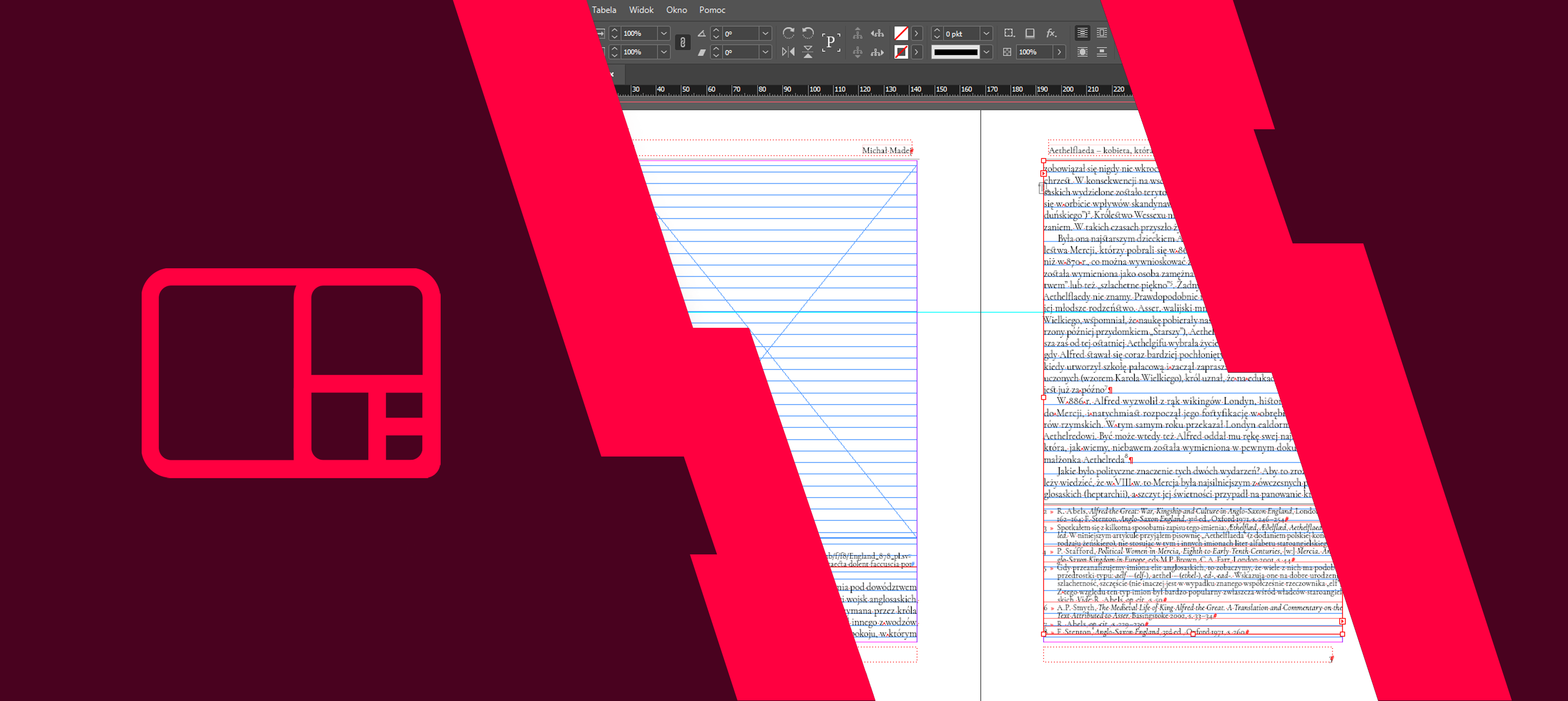Image resolution: width=1568 pixels, height=701 pixels.
Task: Click the shear angle icon
Action: click(x=702, y=52)
